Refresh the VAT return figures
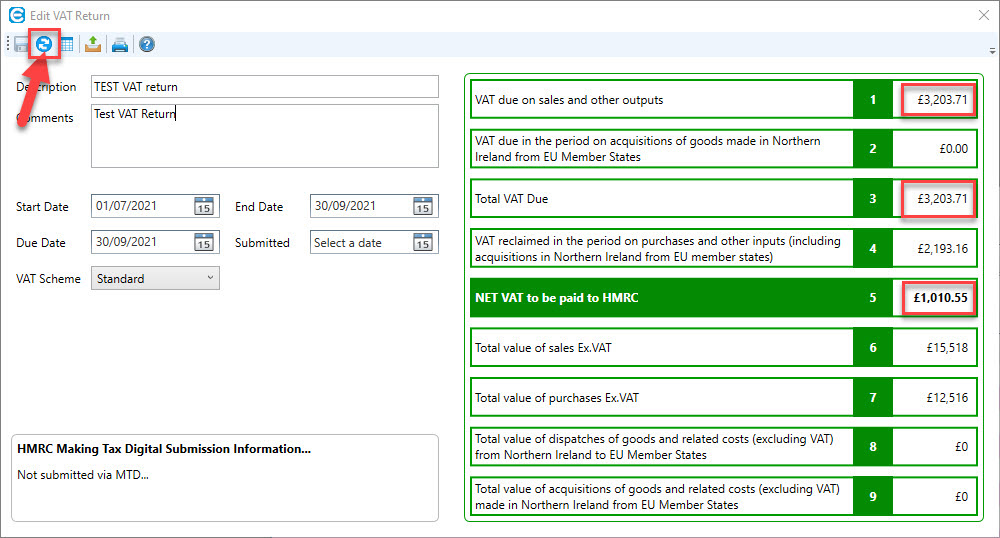 point(44,44)
